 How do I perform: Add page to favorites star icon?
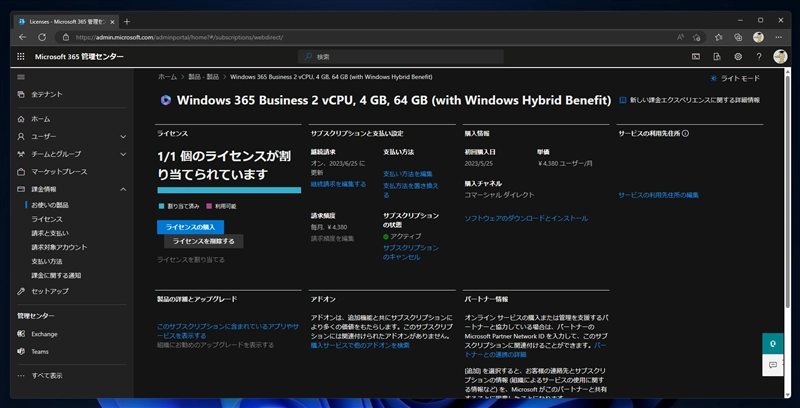[x=696, y=37]
